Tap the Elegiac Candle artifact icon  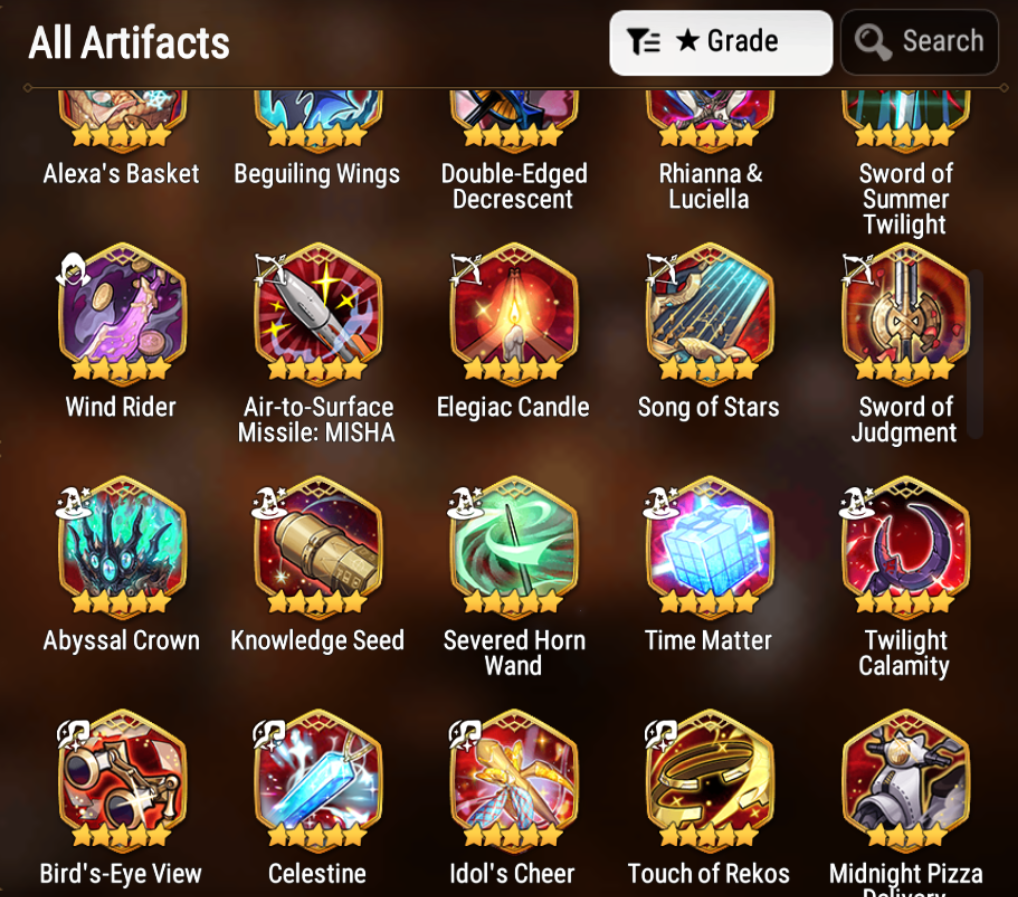(x=514, y=314)
